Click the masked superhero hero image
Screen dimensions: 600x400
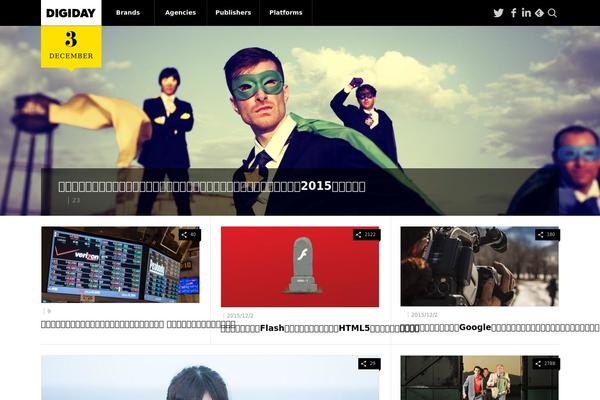coord(300,121)
